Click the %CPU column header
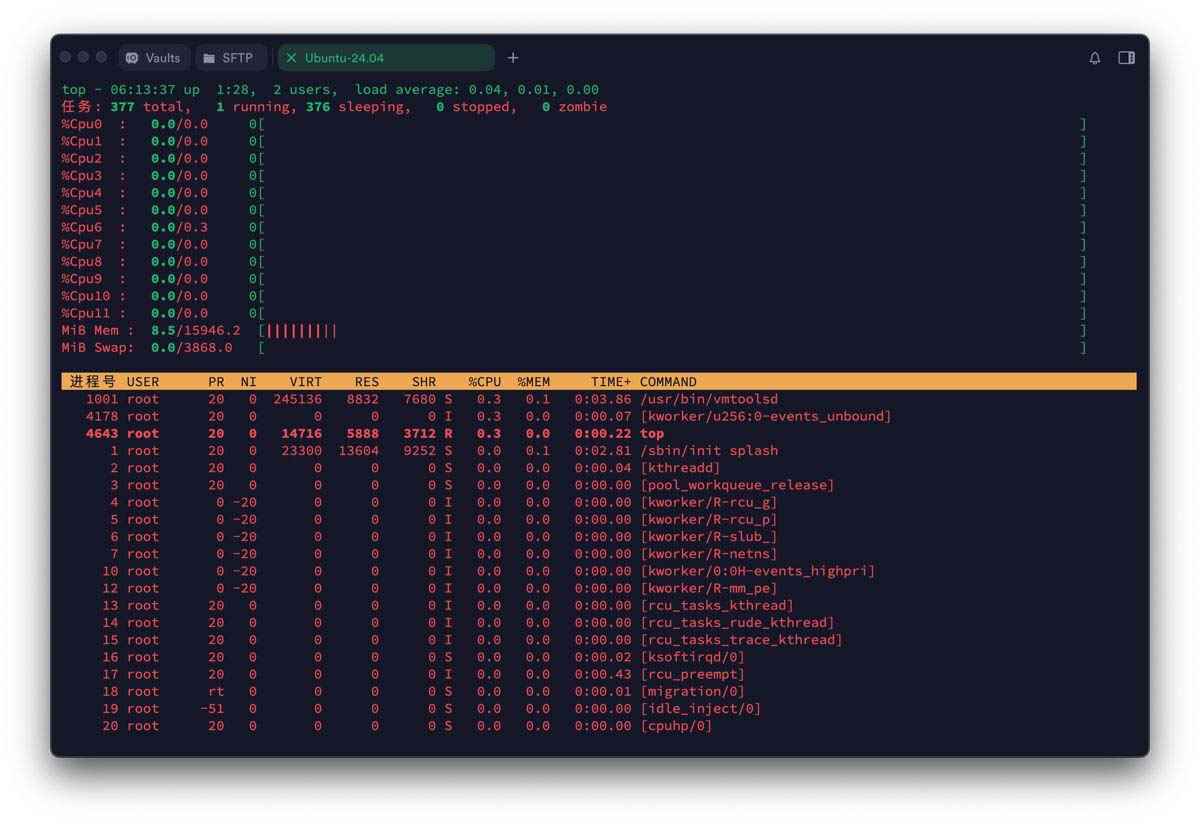Viewport: 1200px width, 824px height. pos(485,381)
